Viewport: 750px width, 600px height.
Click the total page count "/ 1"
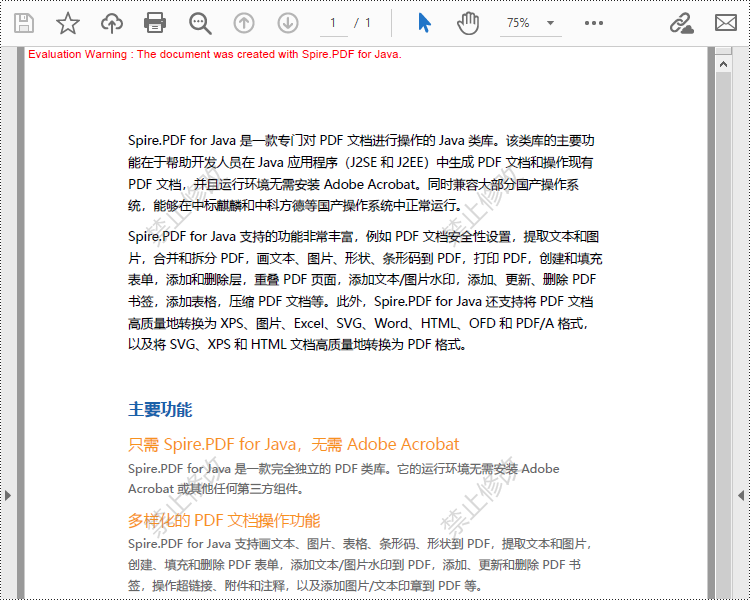coord(363,23)
